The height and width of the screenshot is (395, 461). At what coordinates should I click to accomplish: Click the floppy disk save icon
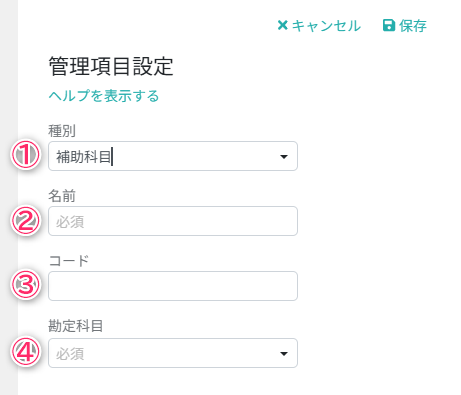tap(389, 25)
